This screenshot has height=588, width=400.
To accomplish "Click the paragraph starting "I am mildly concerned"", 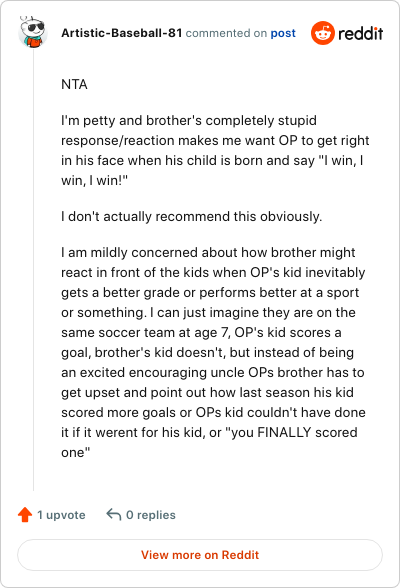I will click(x=213, y=352).
